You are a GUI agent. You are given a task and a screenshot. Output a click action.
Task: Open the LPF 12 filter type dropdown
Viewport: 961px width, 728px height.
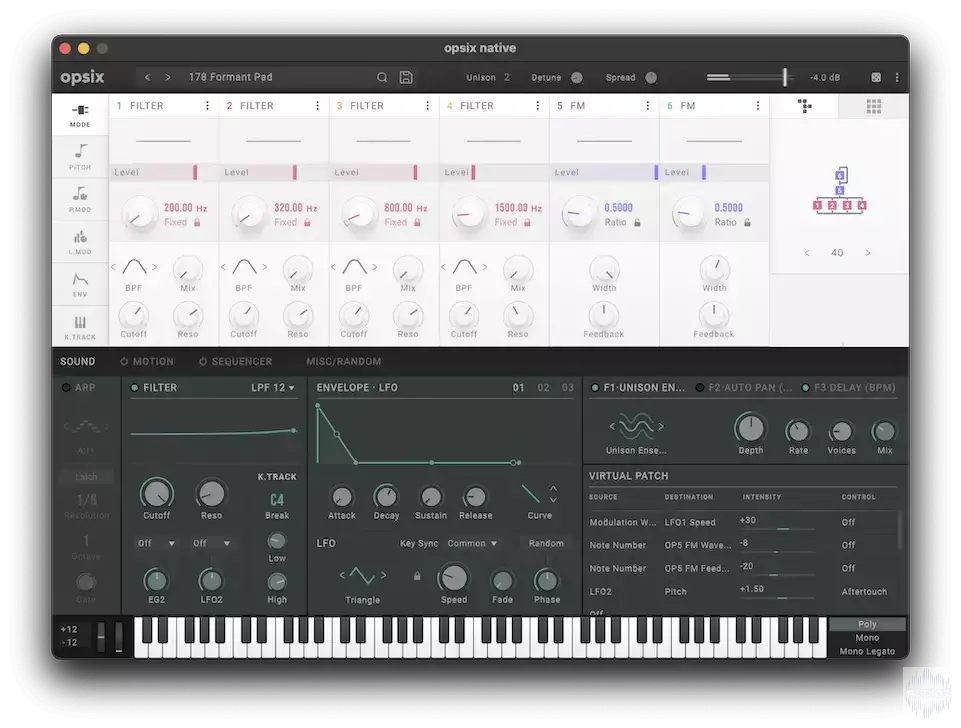click(x=273, y=387)
